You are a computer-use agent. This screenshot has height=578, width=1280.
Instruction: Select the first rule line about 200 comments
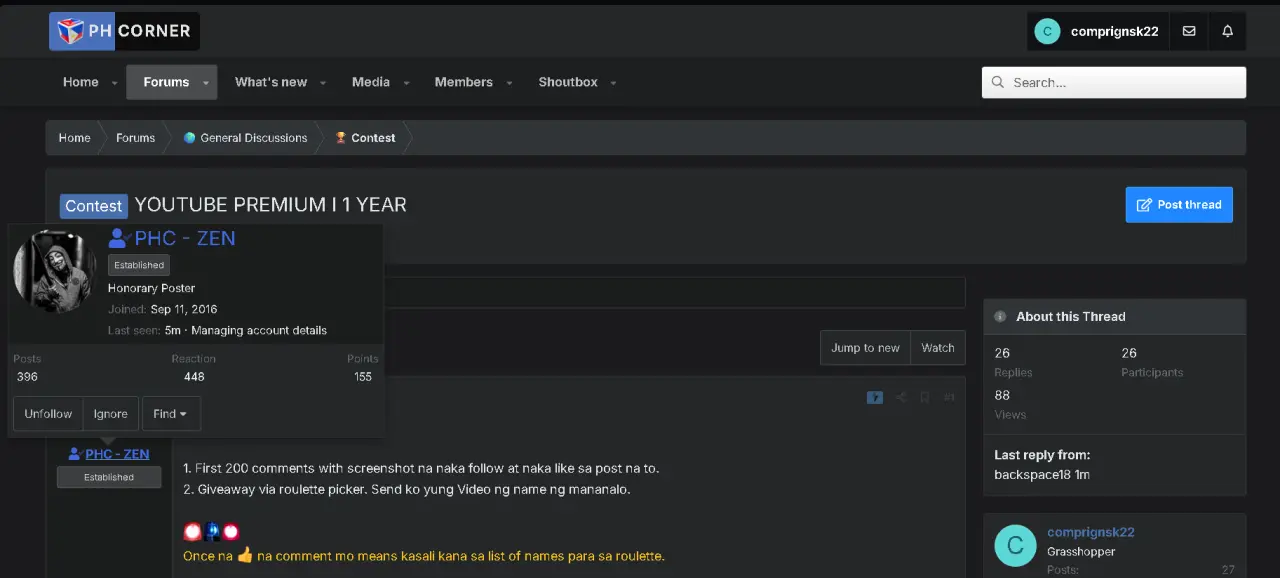421,468
